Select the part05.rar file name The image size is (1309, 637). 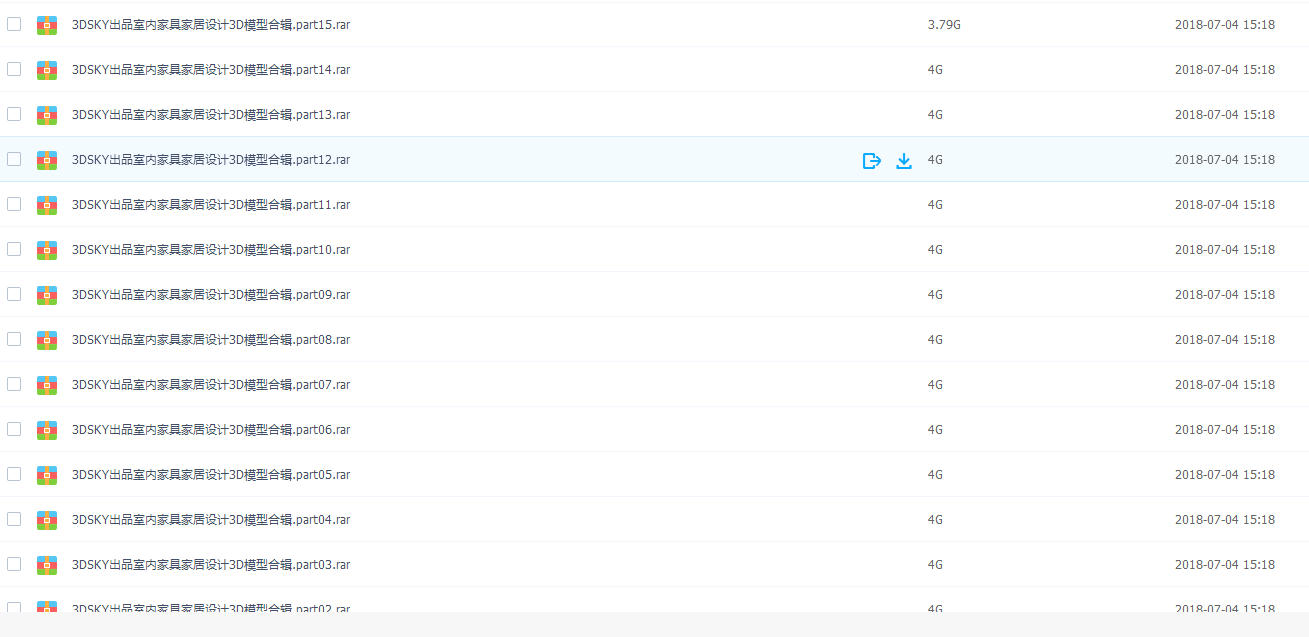coord(211,475)
